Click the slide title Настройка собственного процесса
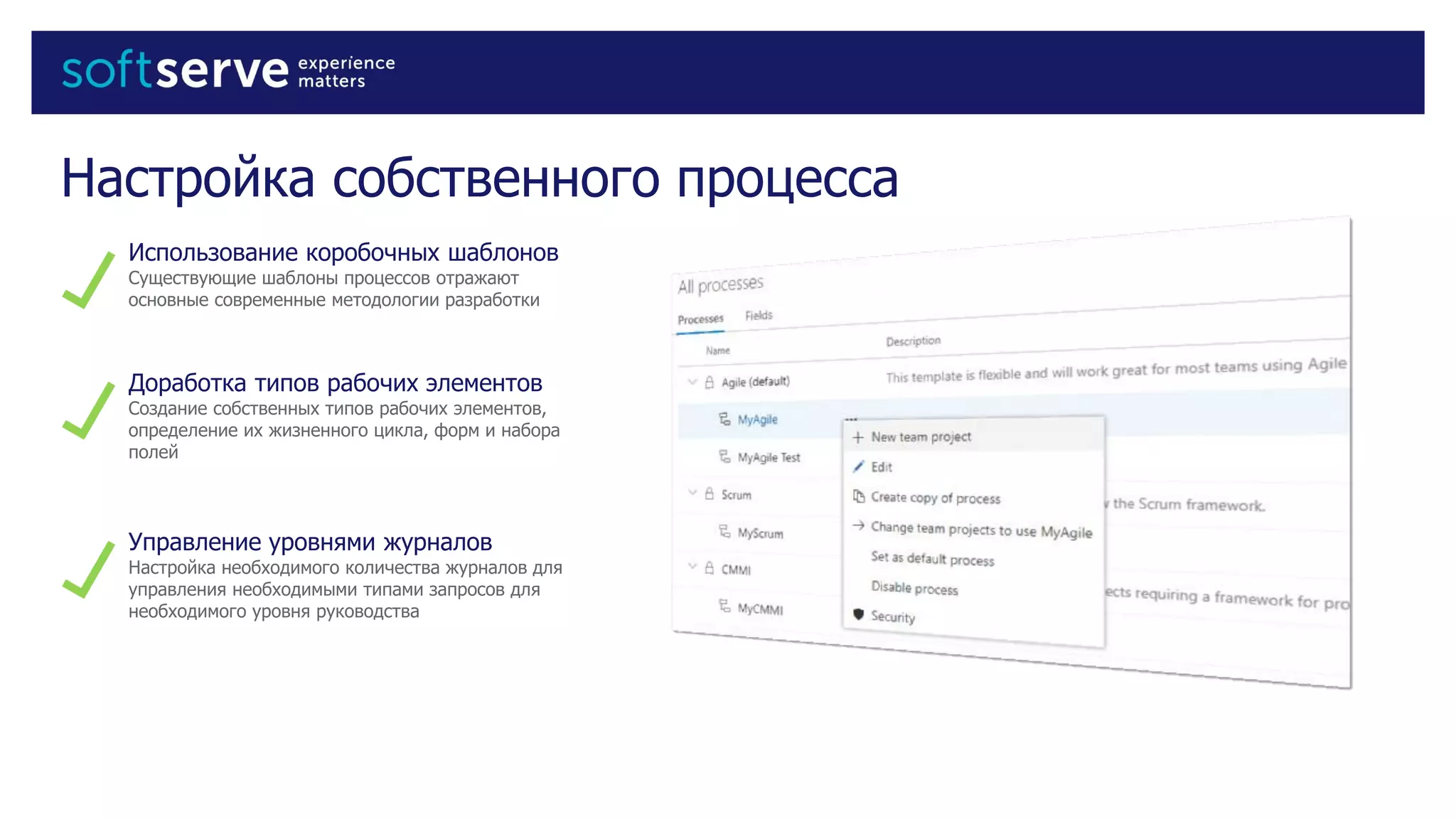Image resolution: width=1456 pixels, height=819 pixels. pyautogui.click(x=481, y=178)
